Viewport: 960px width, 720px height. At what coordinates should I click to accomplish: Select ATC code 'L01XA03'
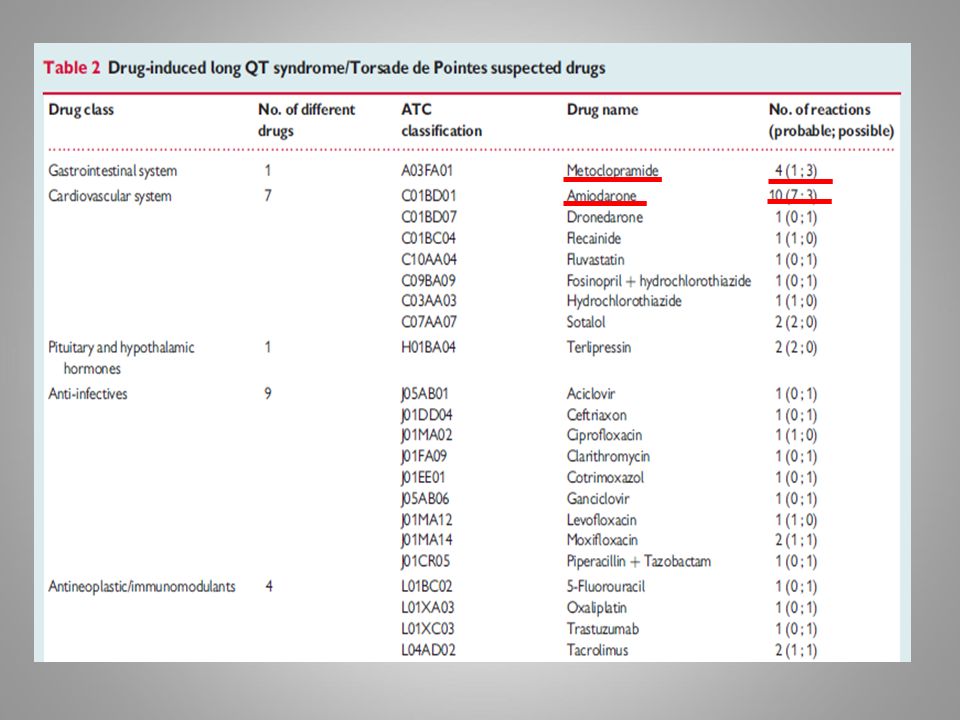(428, 608)
